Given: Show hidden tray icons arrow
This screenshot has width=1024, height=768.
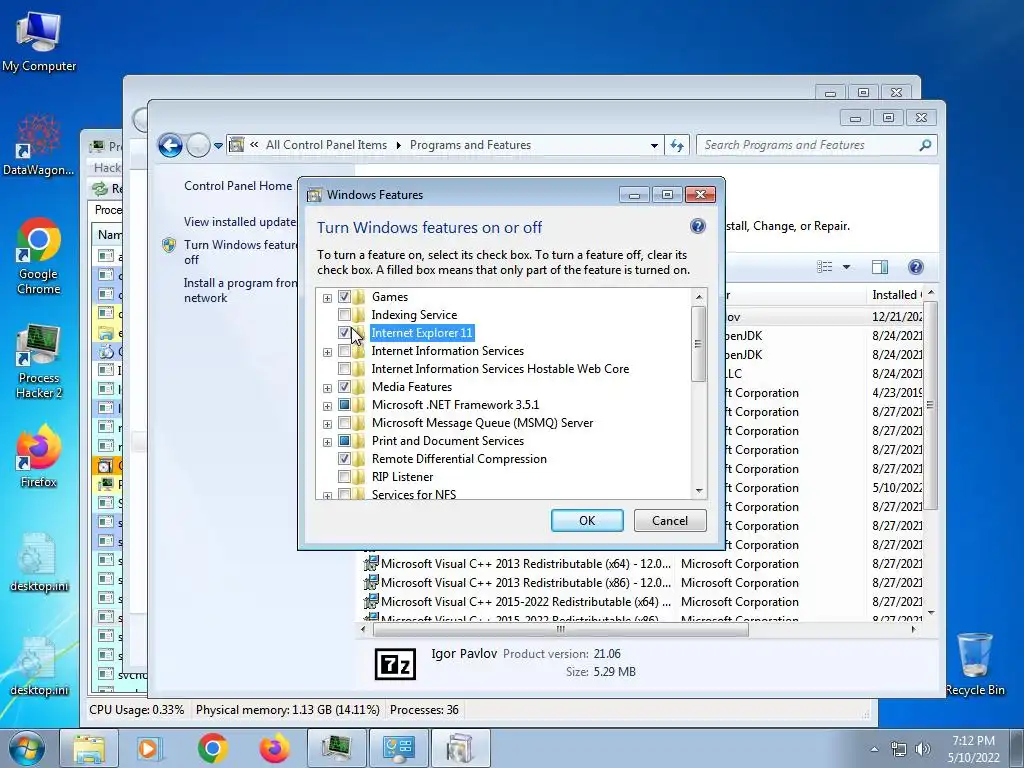Looking at the screenshot, I should [x=874, y=749].
